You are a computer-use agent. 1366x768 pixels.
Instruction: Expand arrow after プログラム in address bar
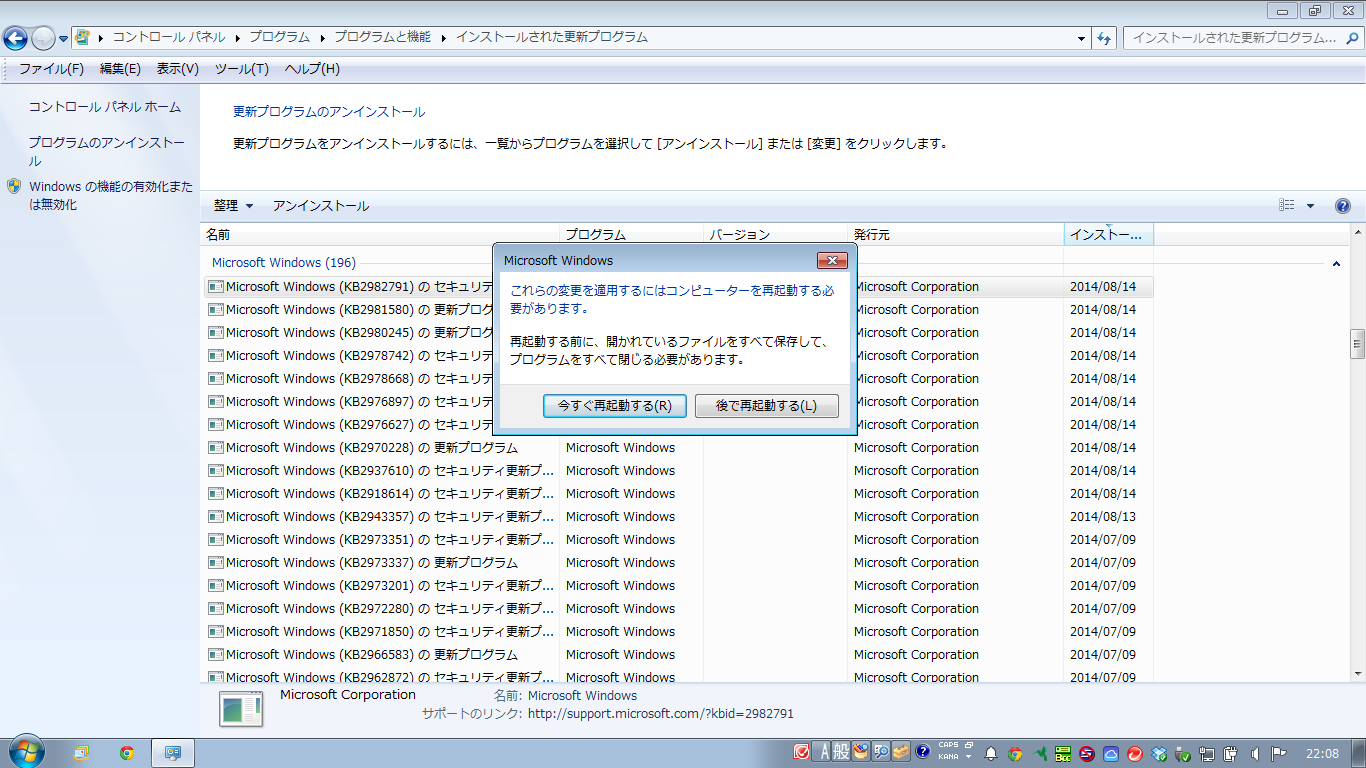pos(323,37)
